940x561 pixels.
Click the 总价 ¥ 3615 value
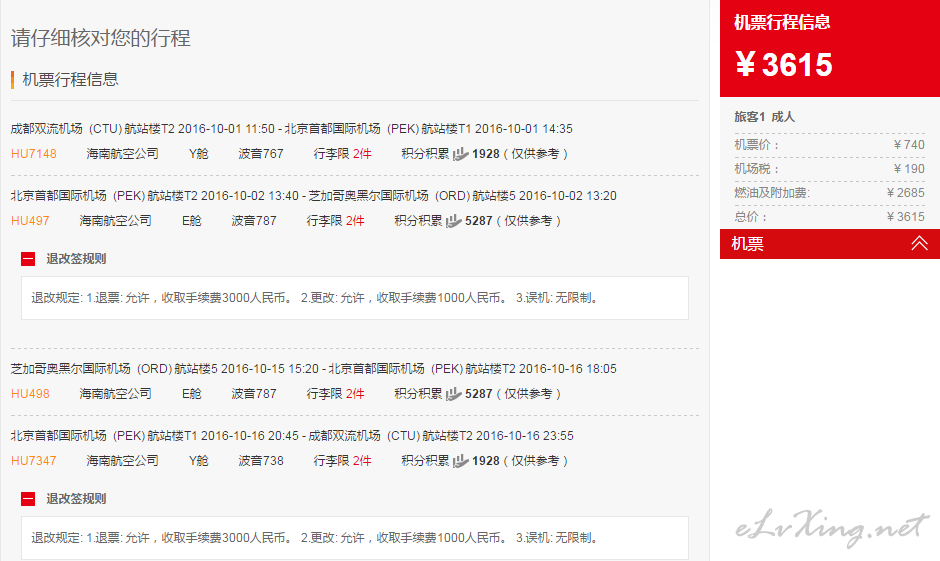(x=906, y=217)
